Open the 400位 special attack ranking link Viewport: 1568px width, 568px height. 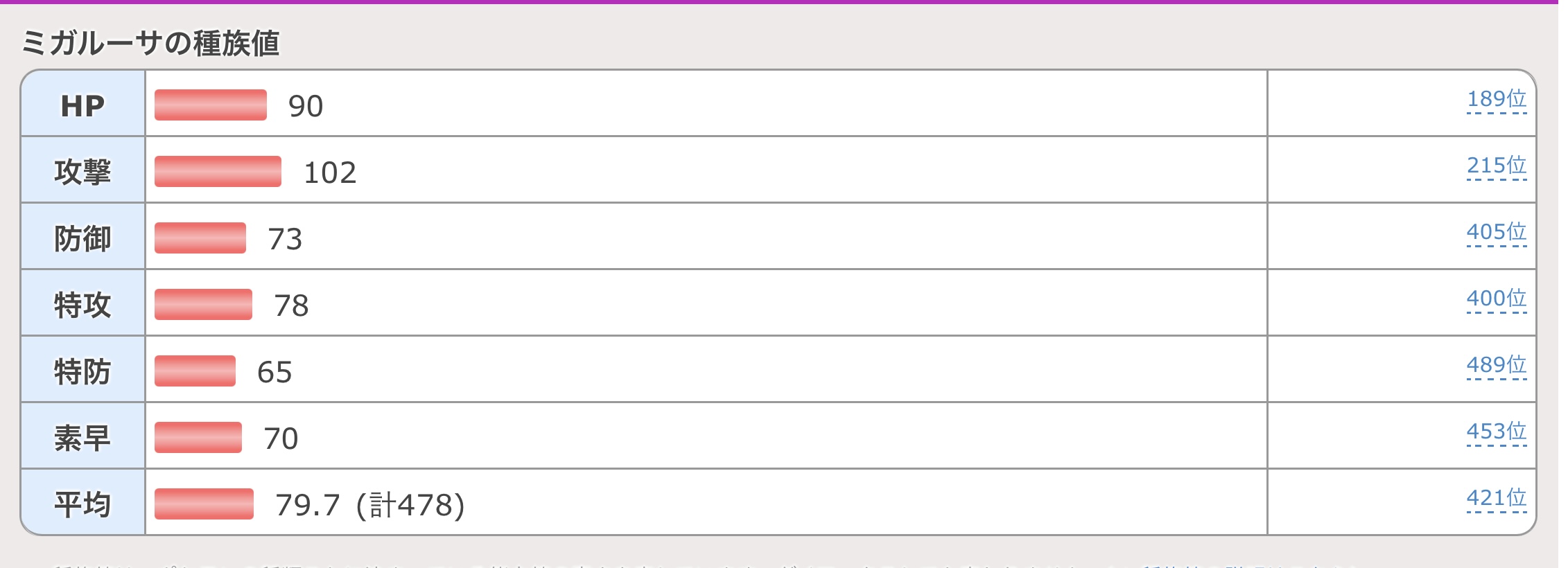pos(1496,299)
